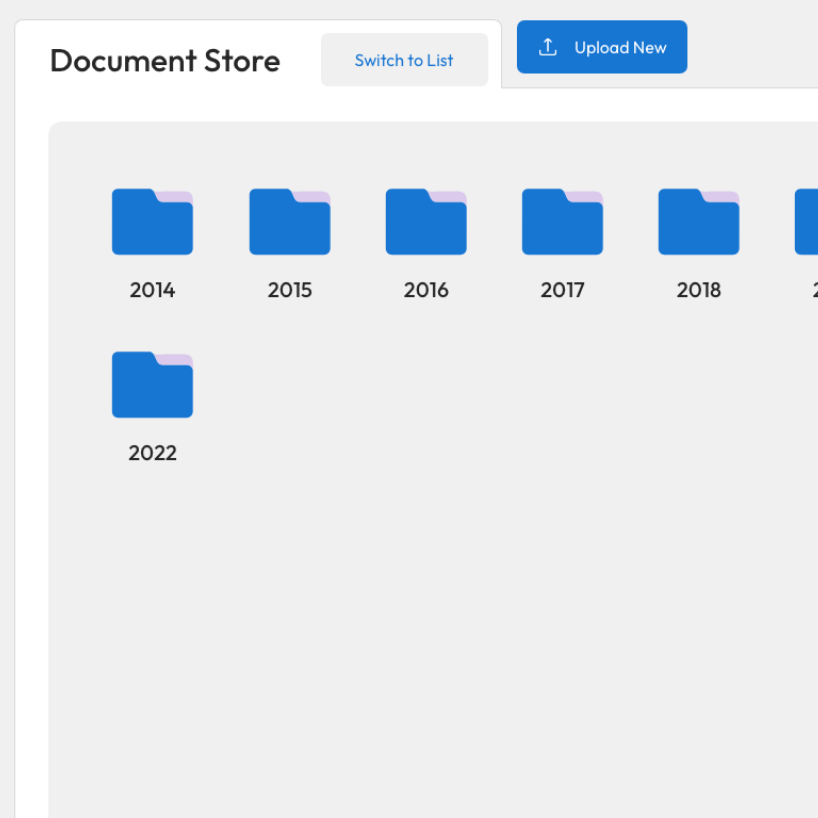This screenshot has height=818, width=818.
Task: Click the 2017 folder name label
Action: (x=562, y=290)
